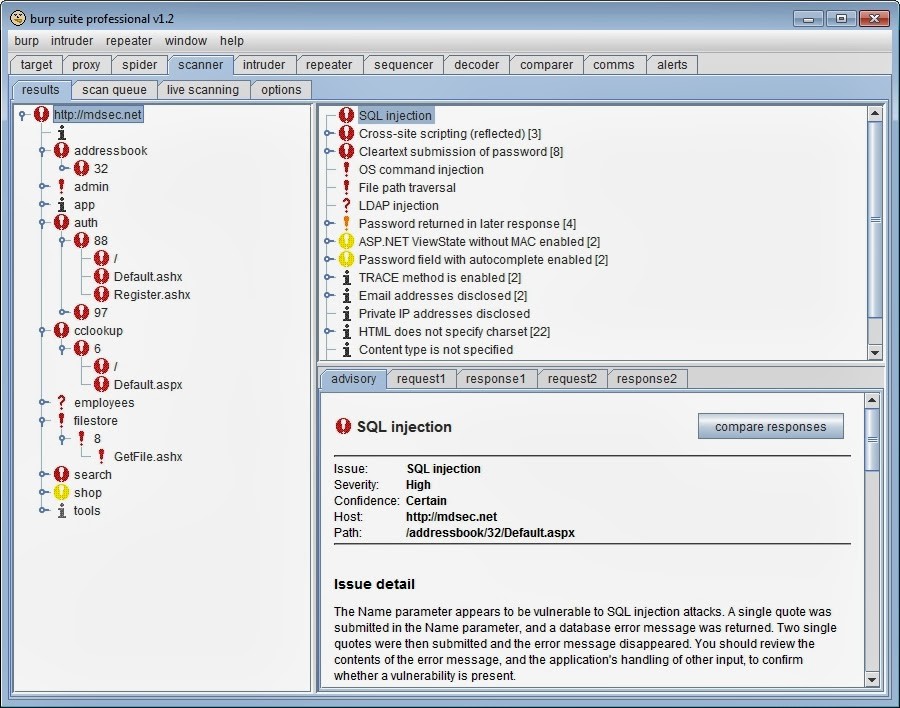Open the burp menu
900x708 pixels.
(26, 41)
